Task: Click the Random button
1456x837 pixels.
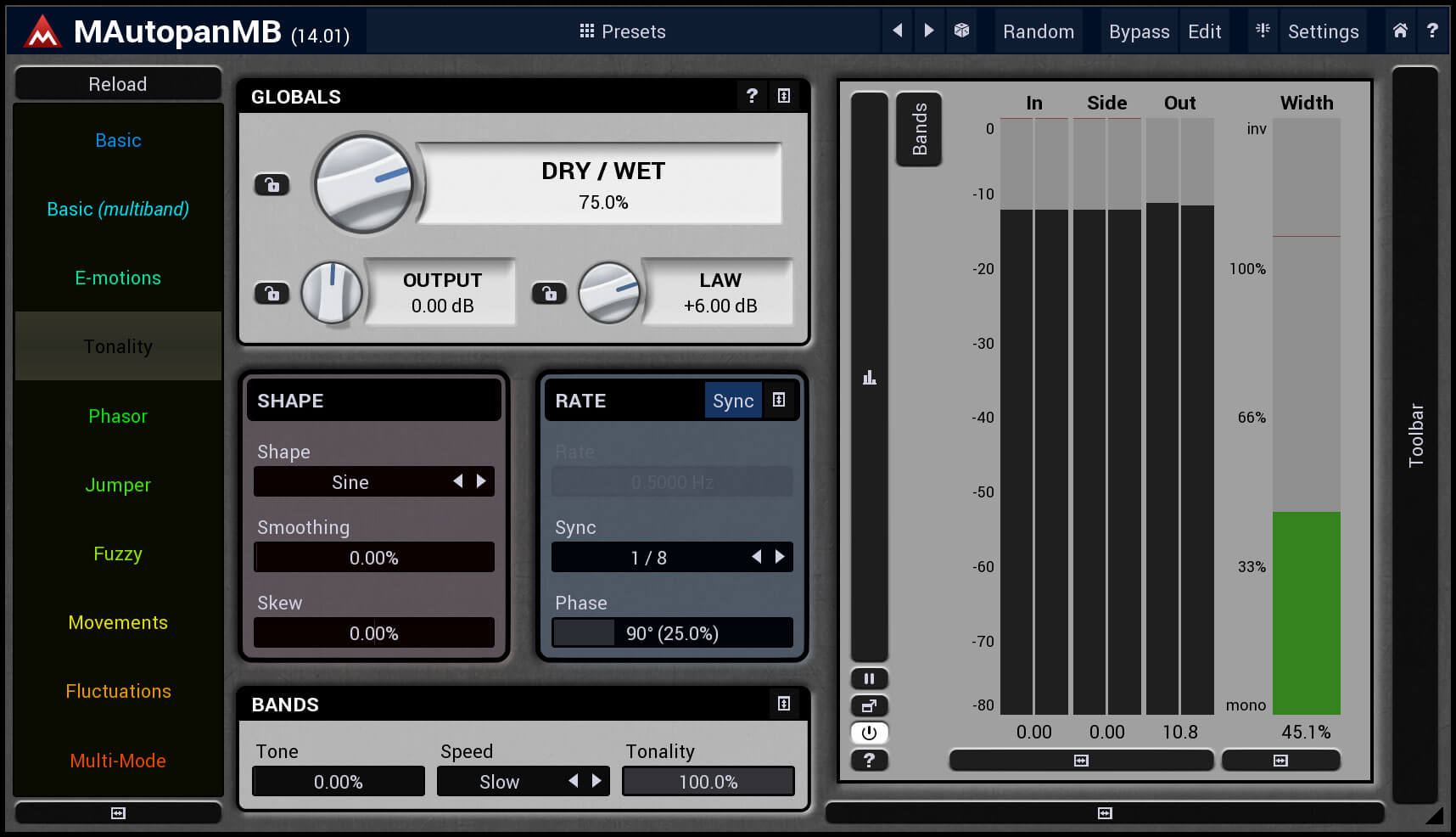Action: pos(1039,31)
